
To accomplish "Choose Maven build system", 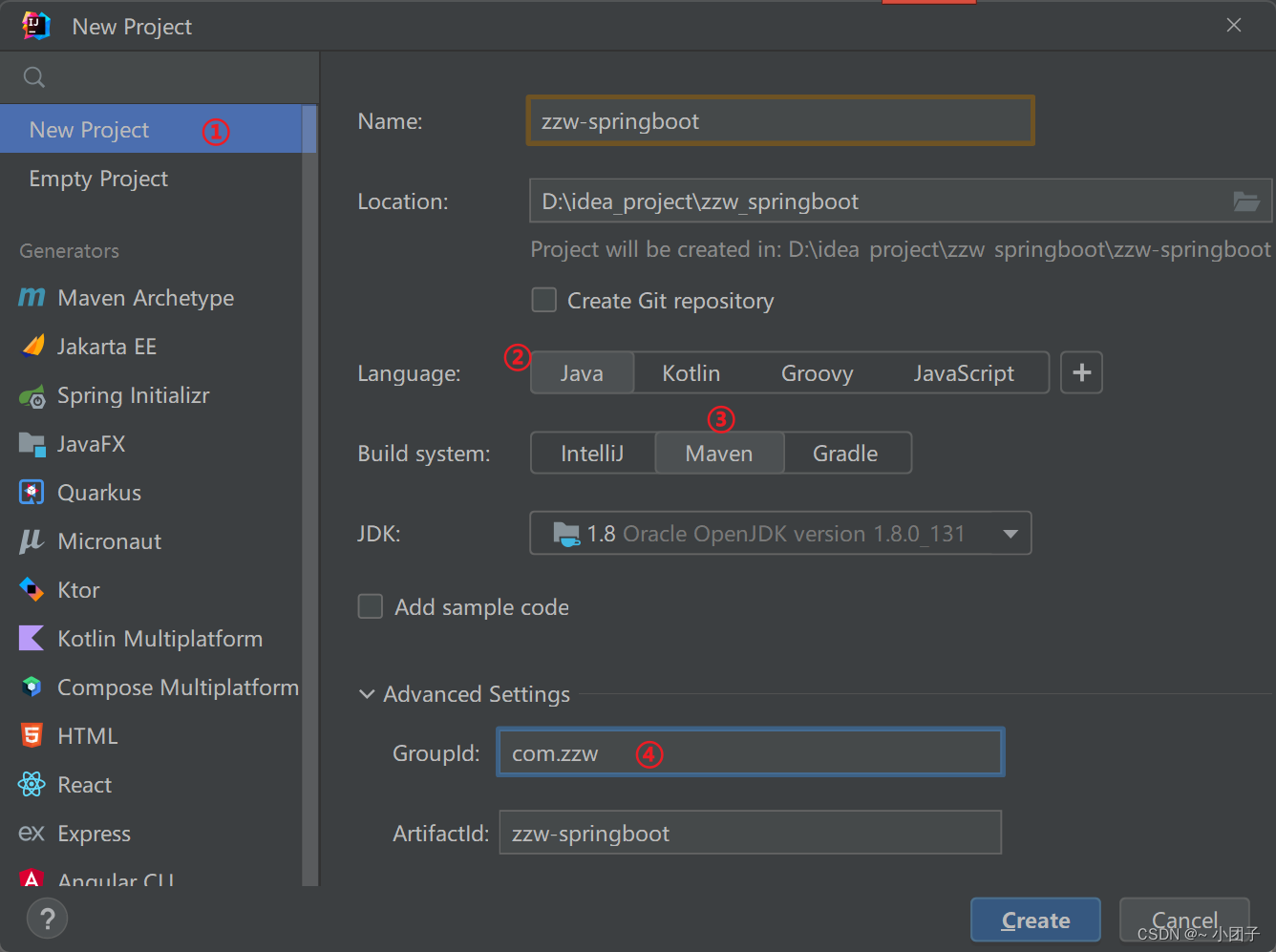I will 719,454.
